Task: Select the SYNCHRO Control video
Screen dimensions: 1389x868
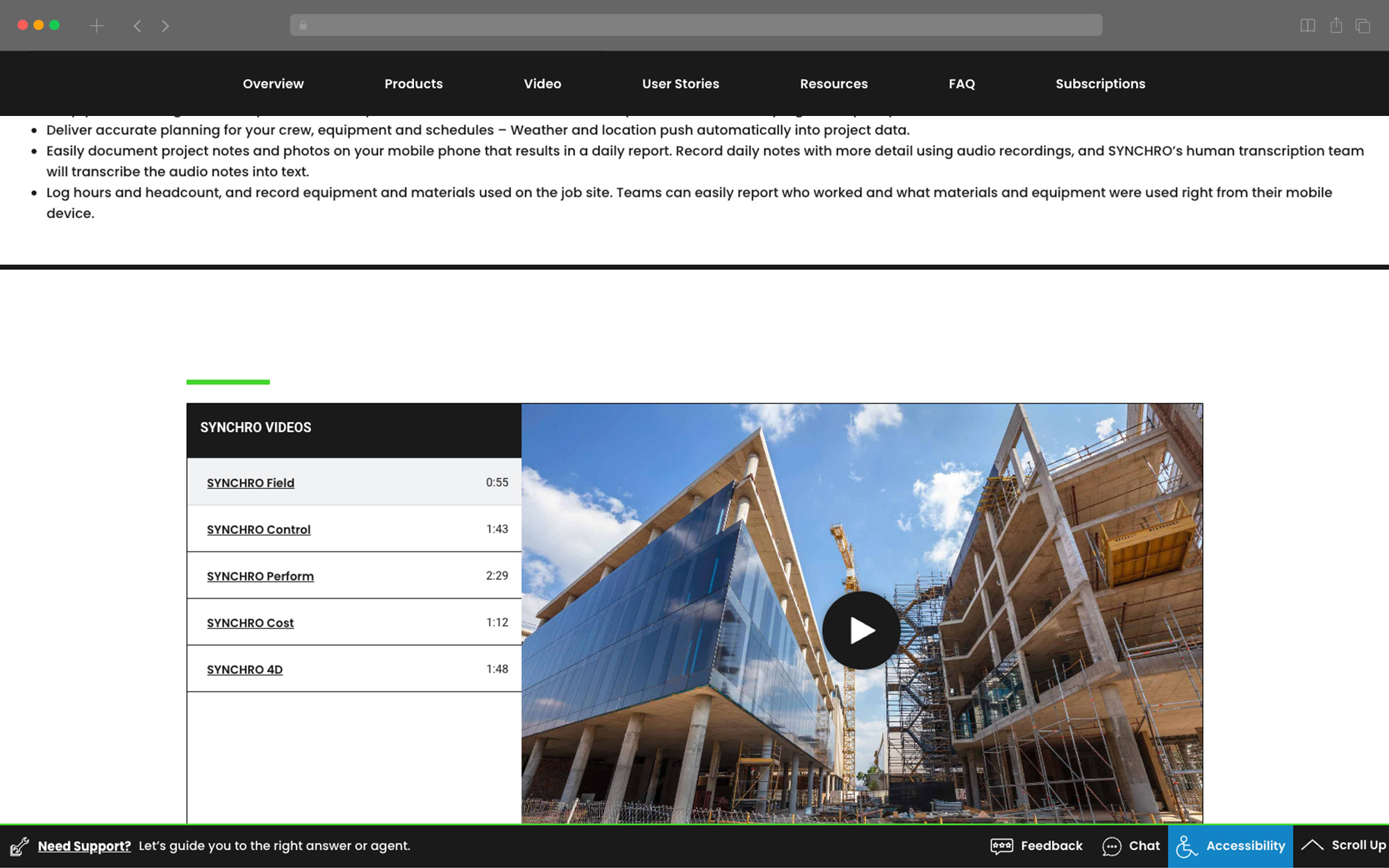Action: coord(258,529)
